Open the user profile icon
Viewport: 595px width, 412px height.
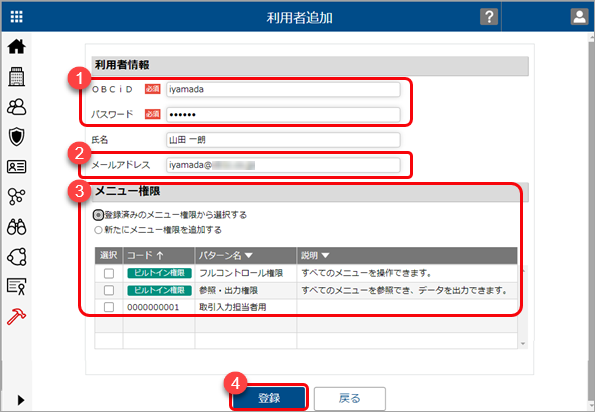pos(579,17)
